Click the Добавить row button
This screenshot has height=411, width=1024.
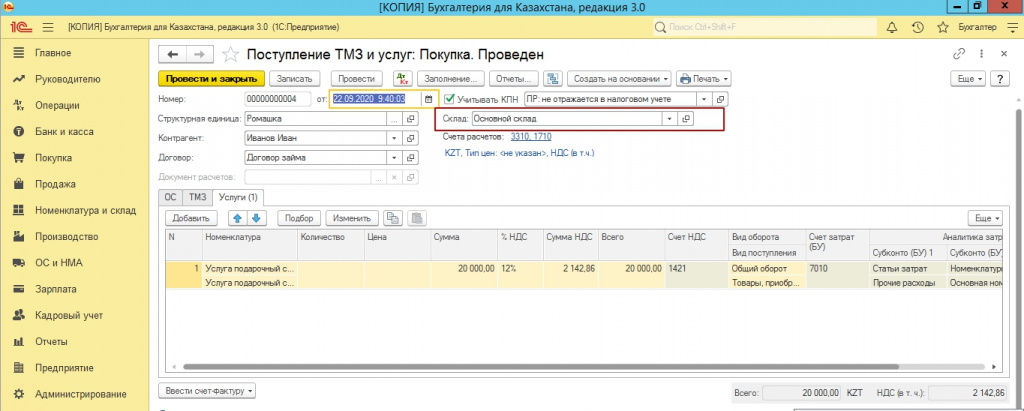[x=191, y=218]
